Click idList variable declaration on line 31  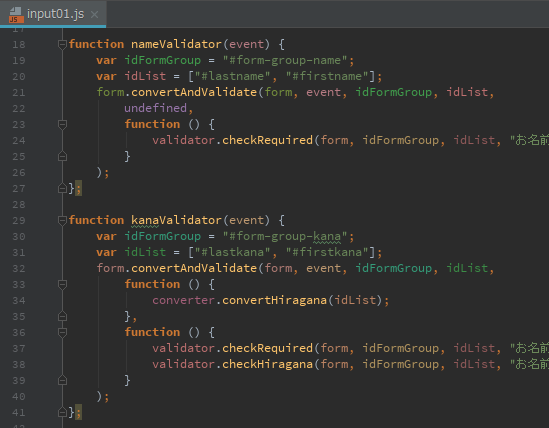click(x=145, y=253)
